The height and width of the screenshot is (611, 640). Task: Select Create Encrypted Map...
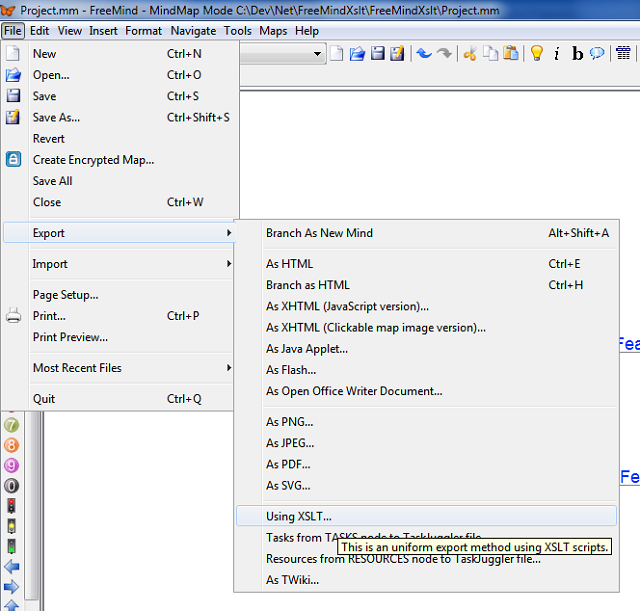click(x=119, y=160)
